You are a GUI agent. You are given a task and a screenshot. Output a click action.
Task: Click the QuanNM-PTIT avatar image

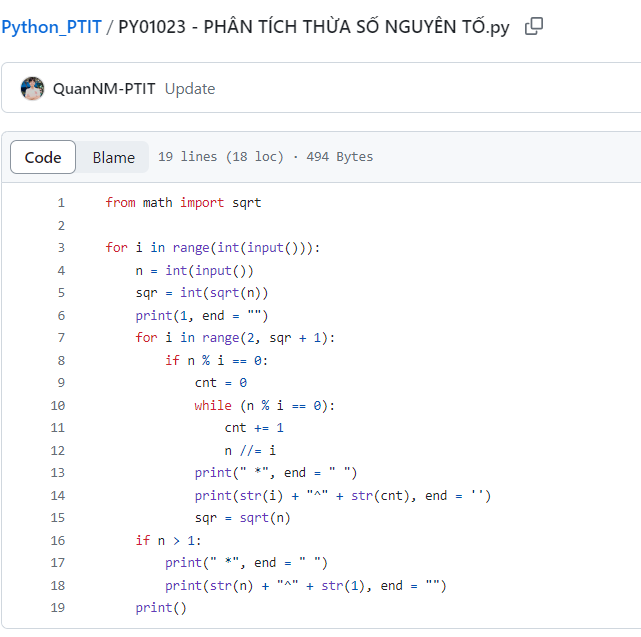tap(33, 88)
